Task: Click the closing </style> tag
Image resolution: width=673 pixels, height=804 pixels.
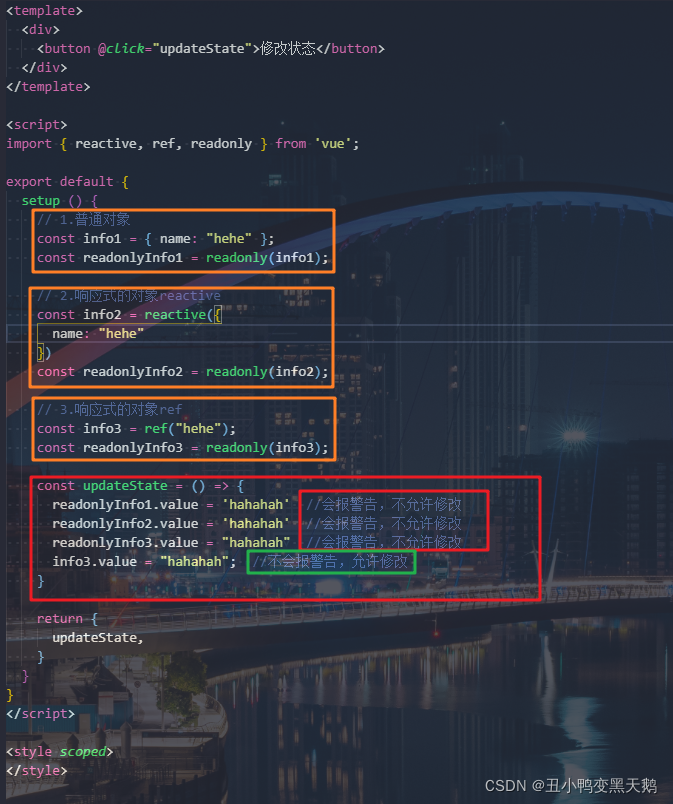Action: click(36, 770)
